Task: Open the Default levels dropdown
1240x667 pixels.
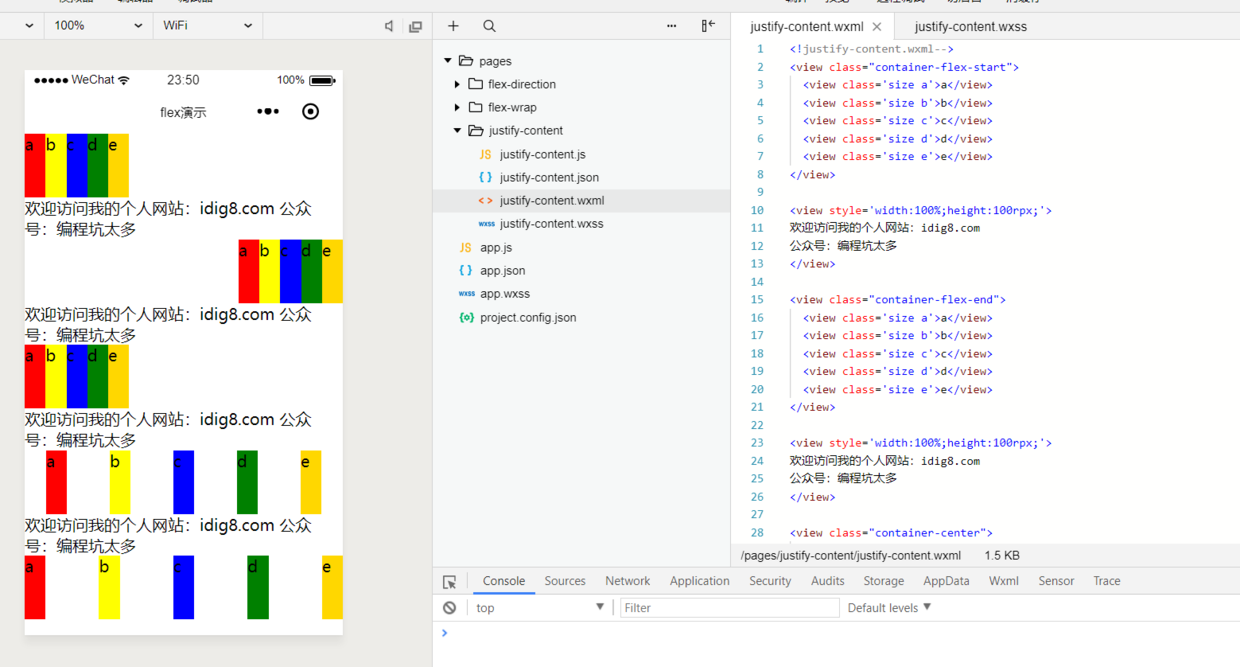Action: click(x=889, y=608)
